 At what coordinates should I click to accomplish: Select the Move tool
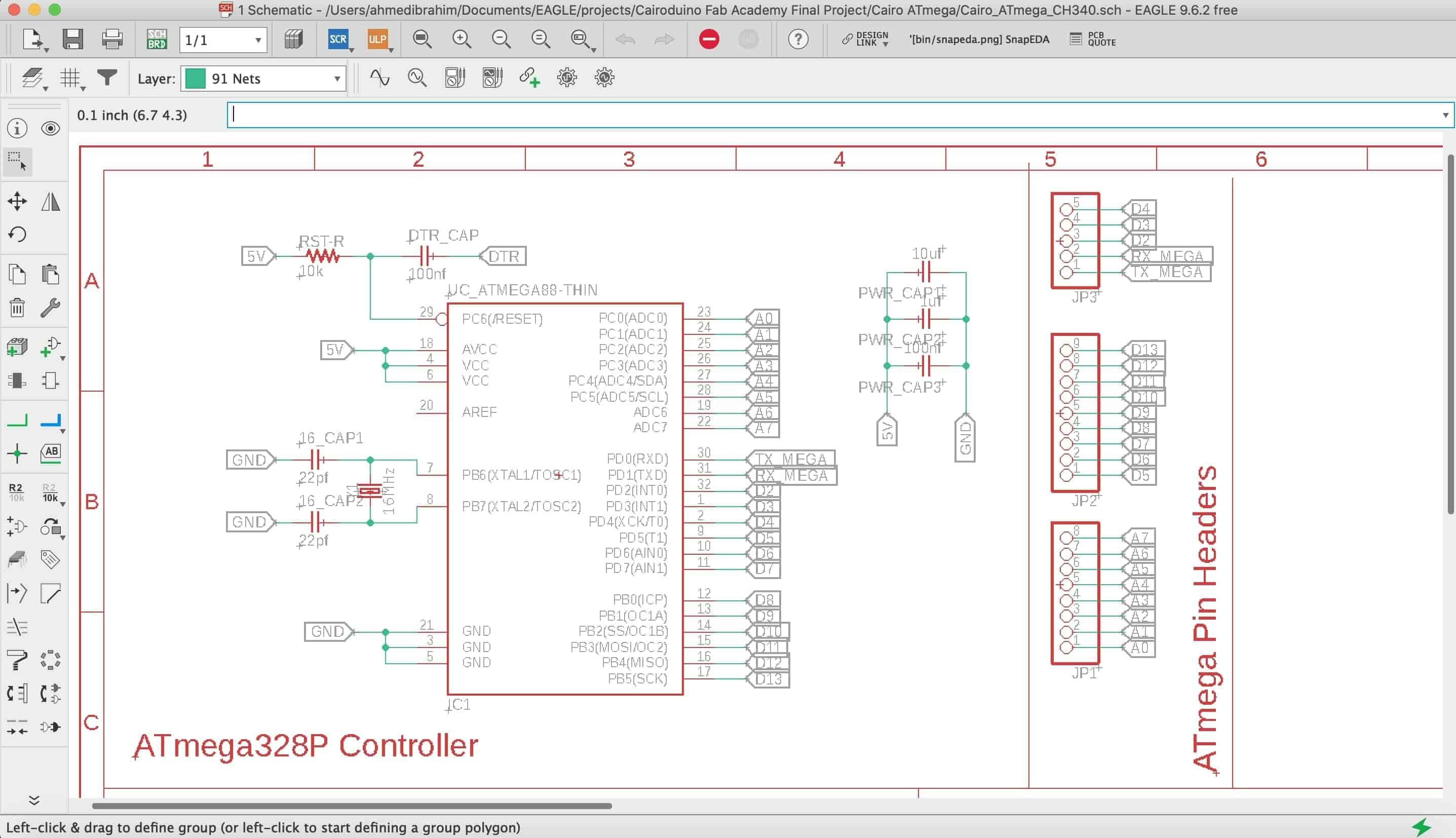(x=17, y=202)
